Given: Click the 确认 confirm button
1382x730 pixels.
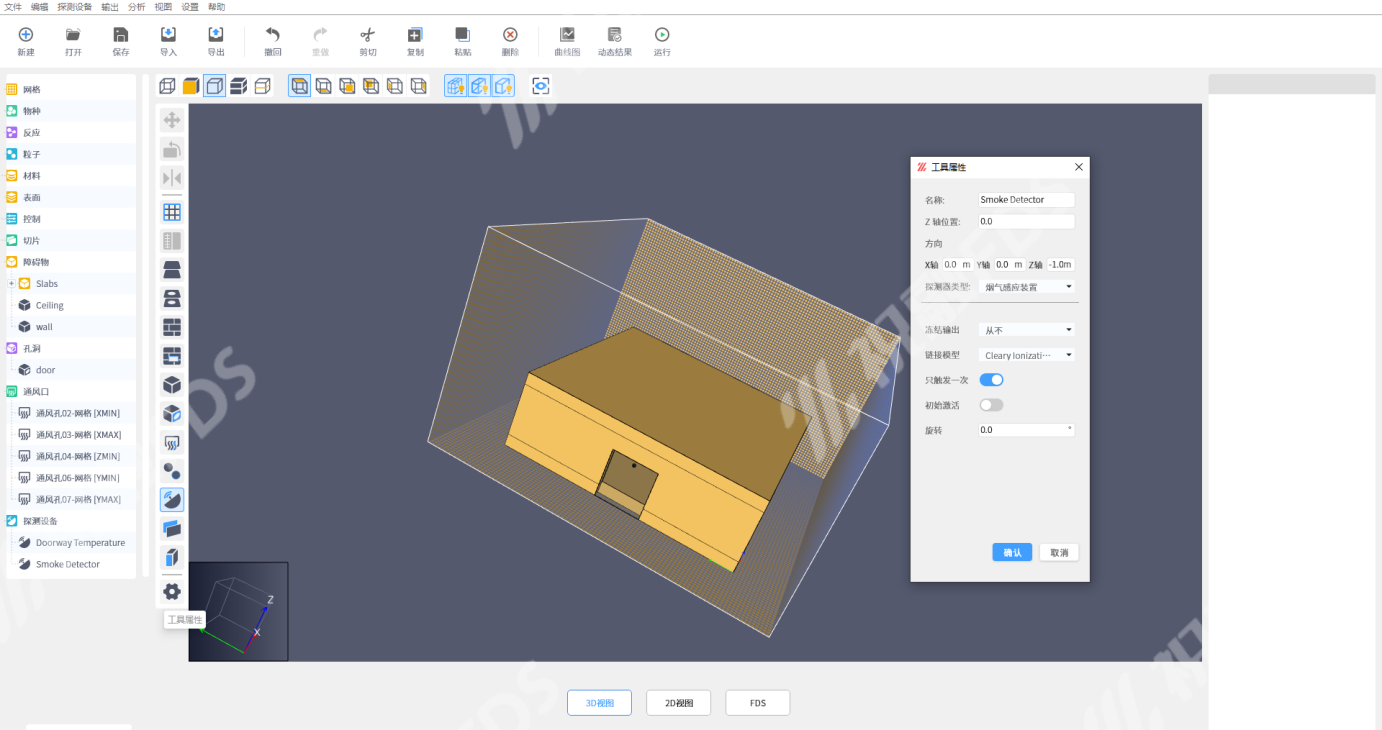Looking at the screenshot, I should click(x=1012, y=553).
